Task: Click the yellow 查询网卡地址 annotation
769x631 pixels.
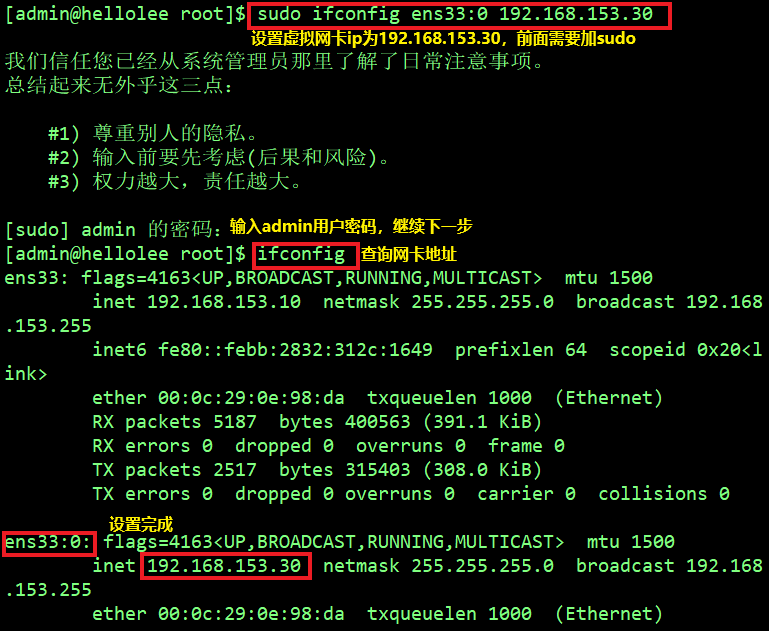Action: (409, 254)
